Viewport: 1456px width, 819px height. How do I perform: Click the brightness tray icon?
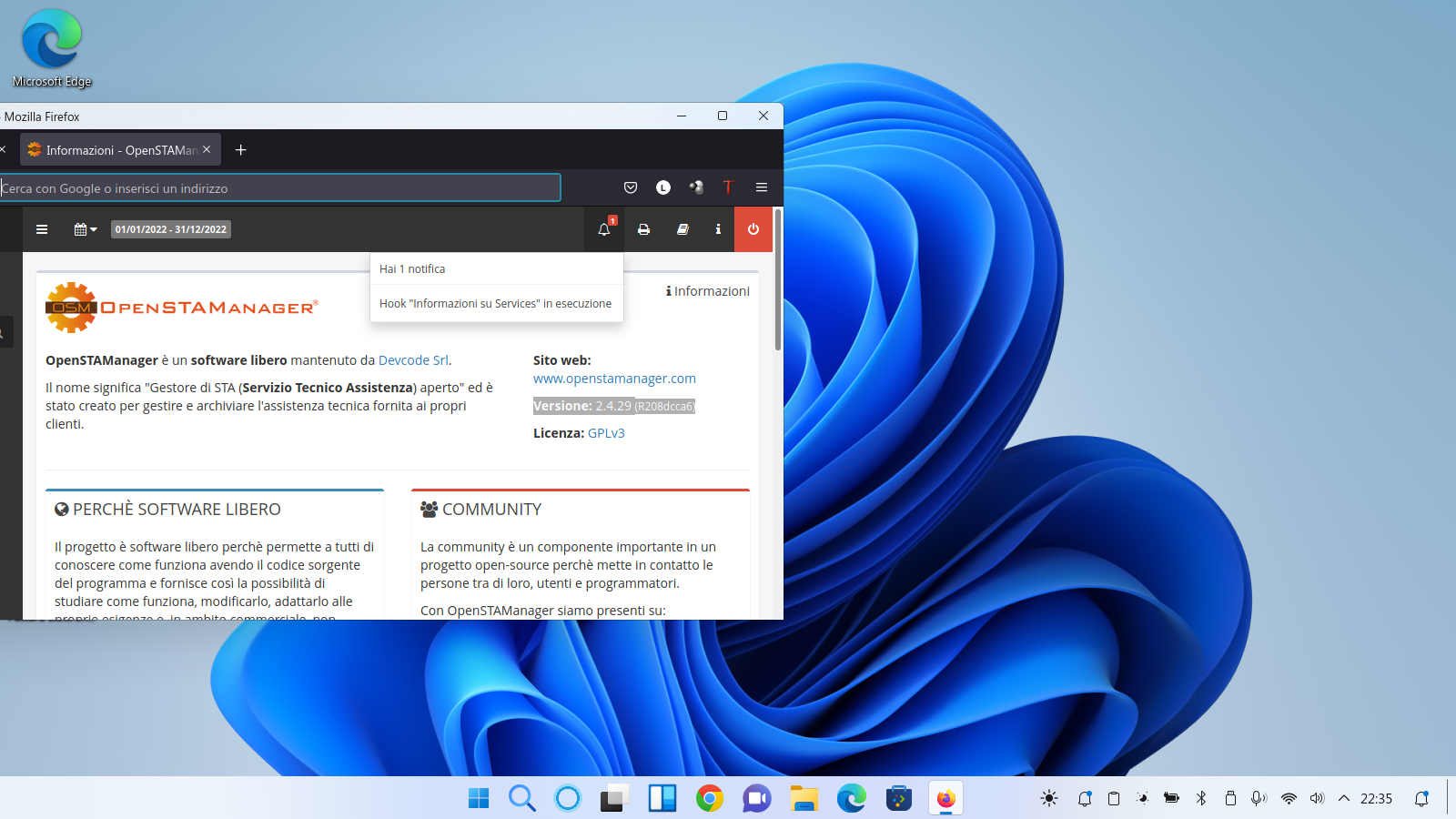[x=1049, y=798]
